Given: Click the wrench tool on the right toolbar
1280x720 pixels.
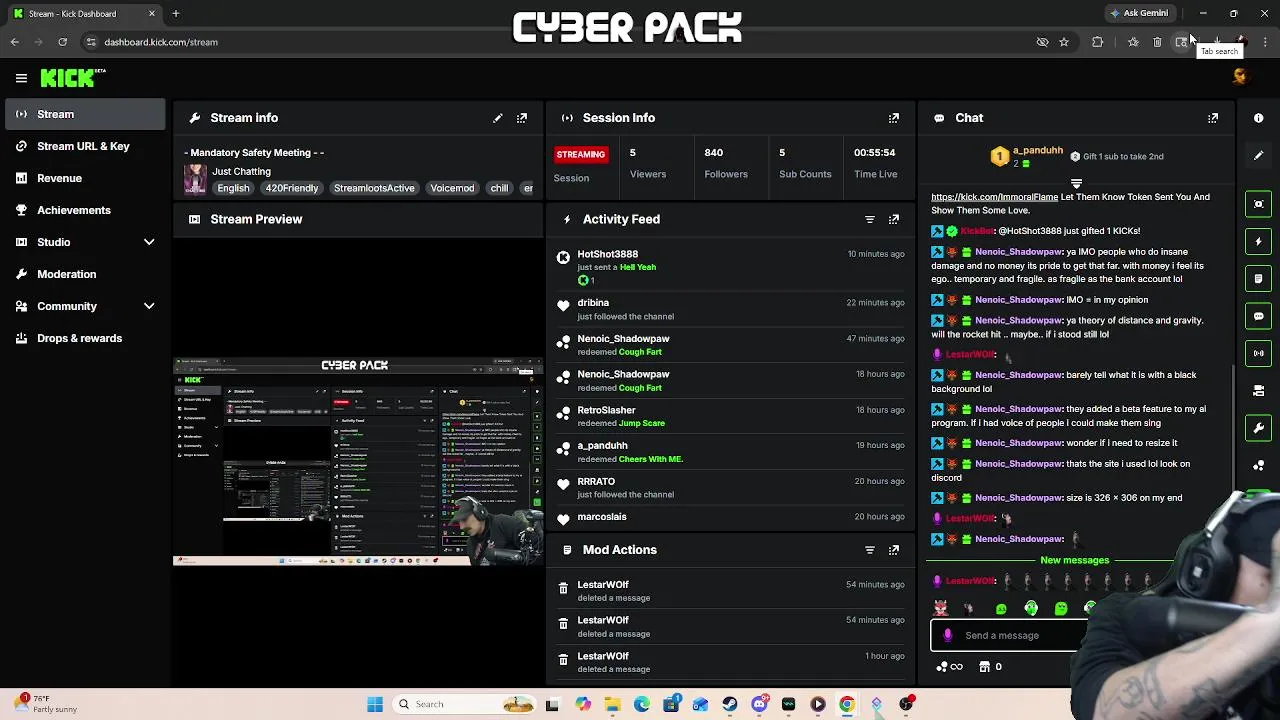Looking at the screenshot, I should 1259,428.
